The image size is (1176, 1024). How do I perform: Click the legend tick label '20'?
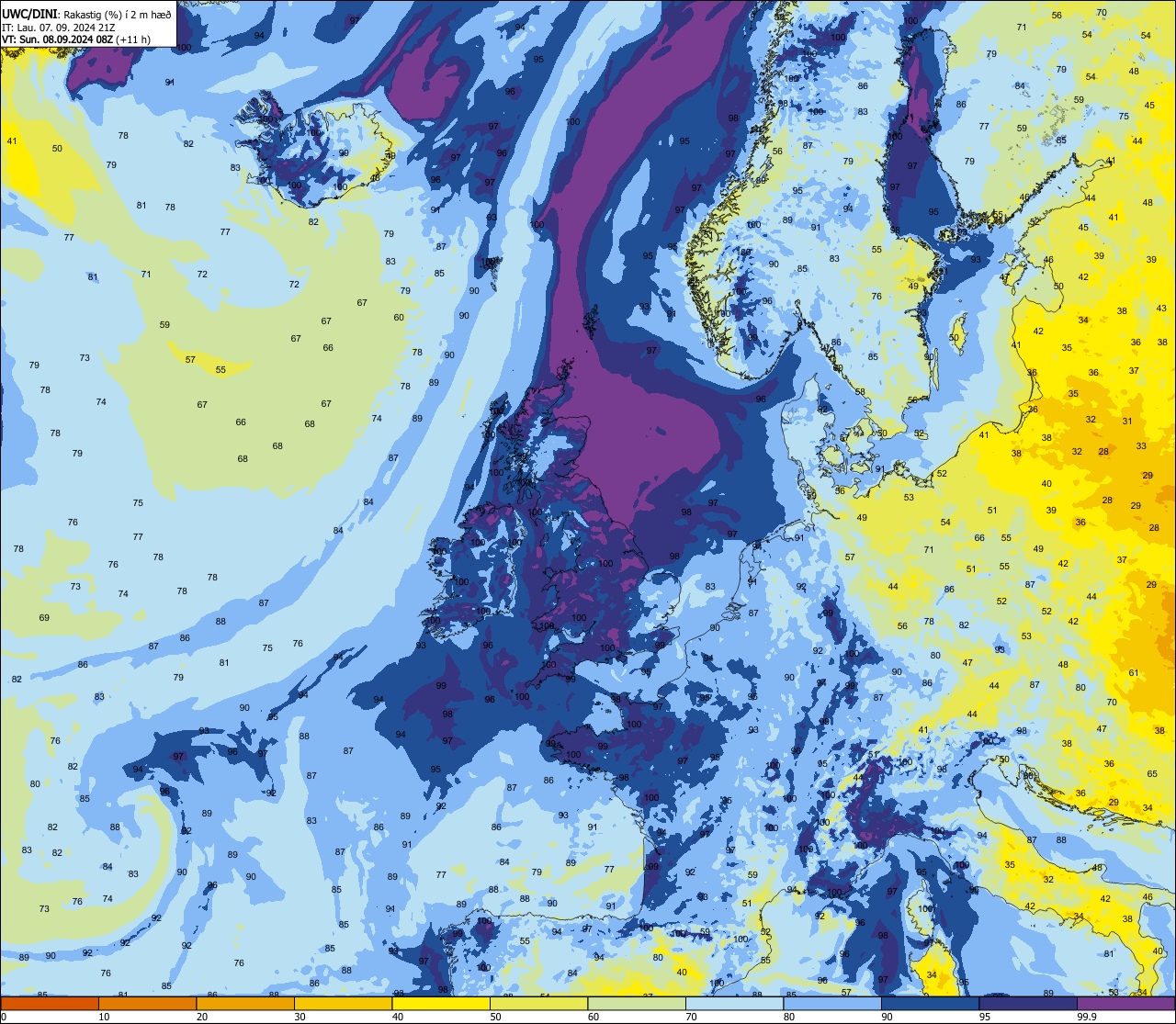202,1017
